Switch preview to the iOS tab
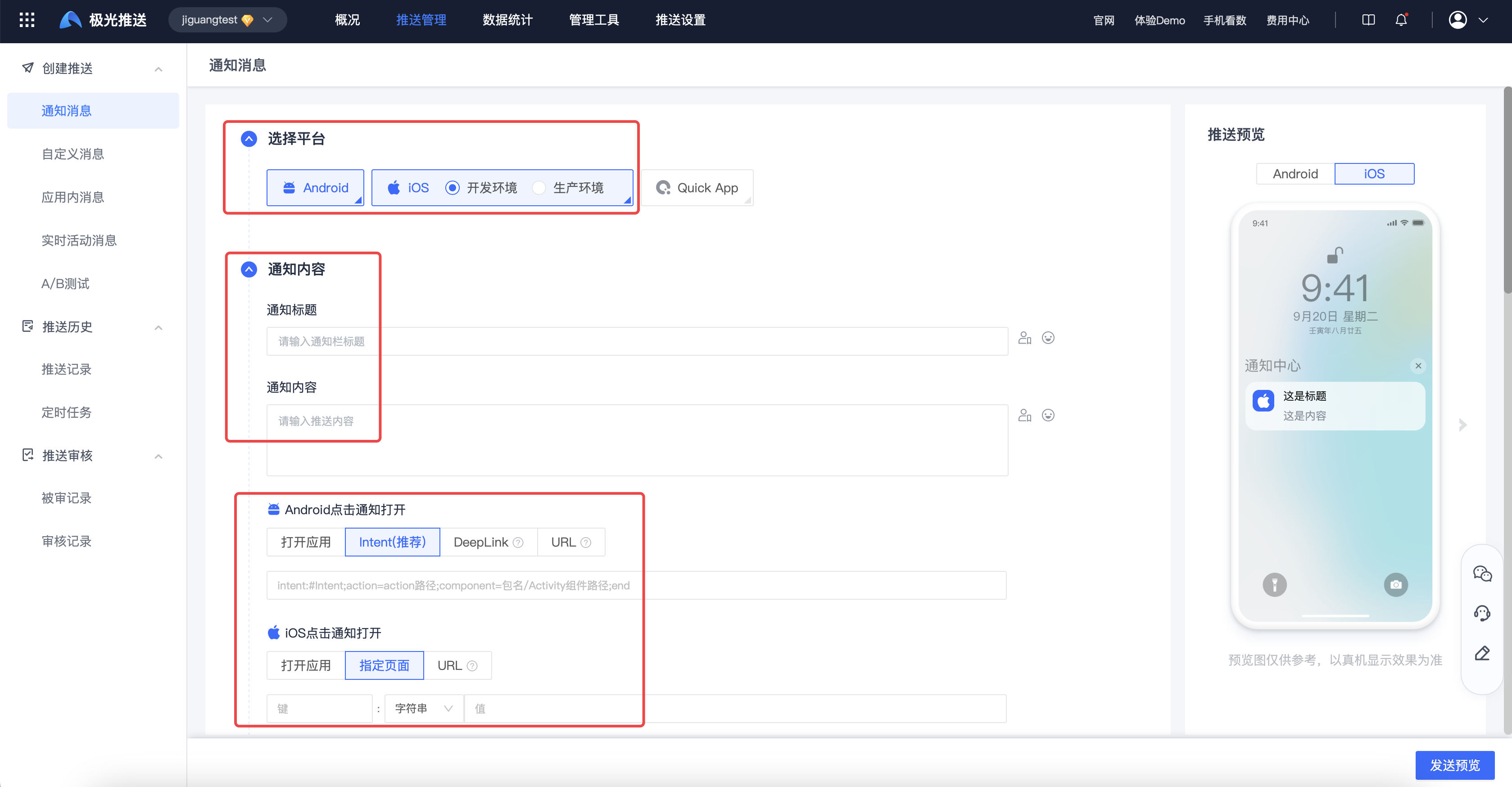Viewport: 1512px width, 787px height. point(1374,174)
